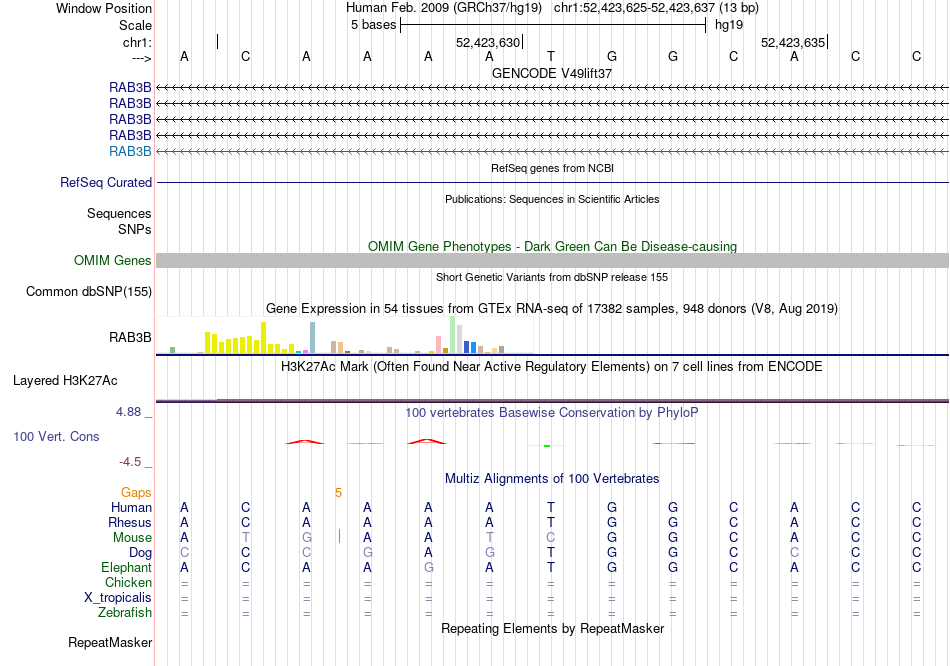Image resolution: width=950 pixels, height=666 pixels.
Task: Select the Elephant alignment row label
Action: (x=127, y=568)
